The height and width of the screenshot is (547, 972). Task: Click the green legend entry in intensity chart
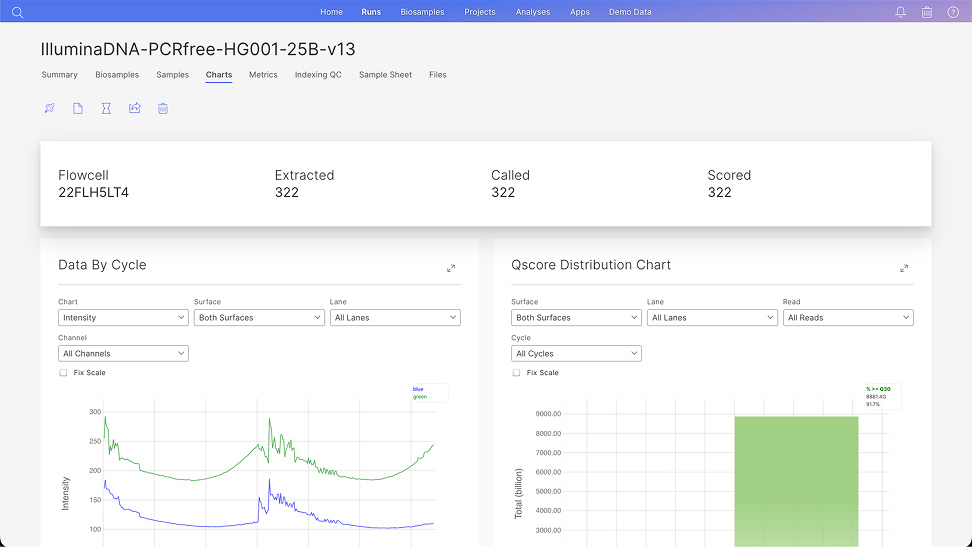click(420, 397)
